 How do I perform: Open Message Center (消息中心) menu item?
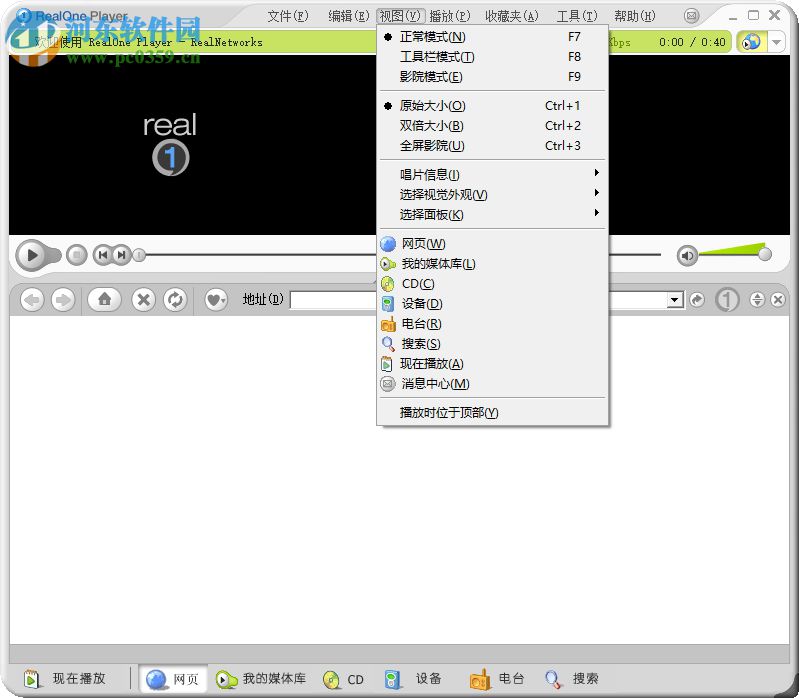click(x=493, y=383)
